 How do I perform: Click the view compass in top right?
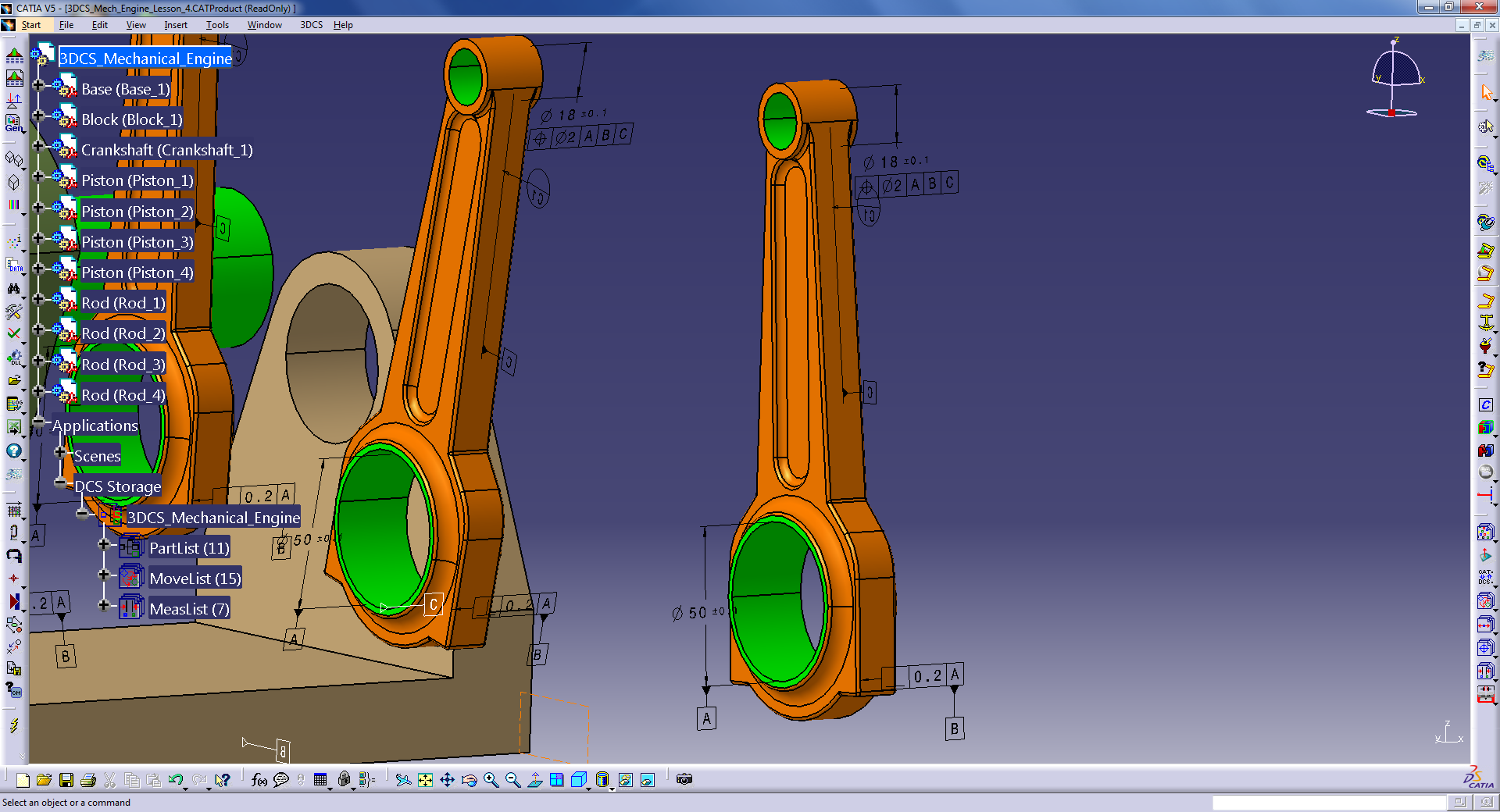pos(1395,78)
